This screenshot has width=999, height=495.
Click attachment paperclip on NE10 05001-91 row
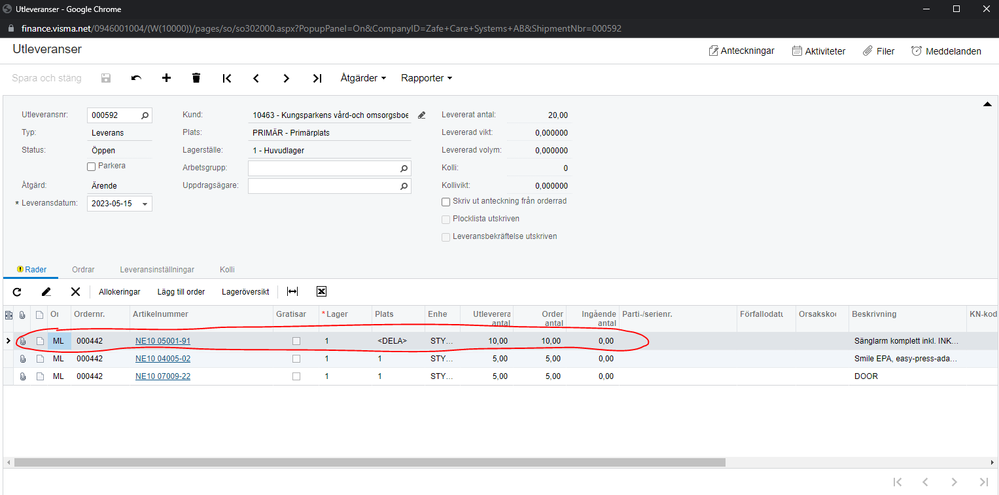coord(23,341)
